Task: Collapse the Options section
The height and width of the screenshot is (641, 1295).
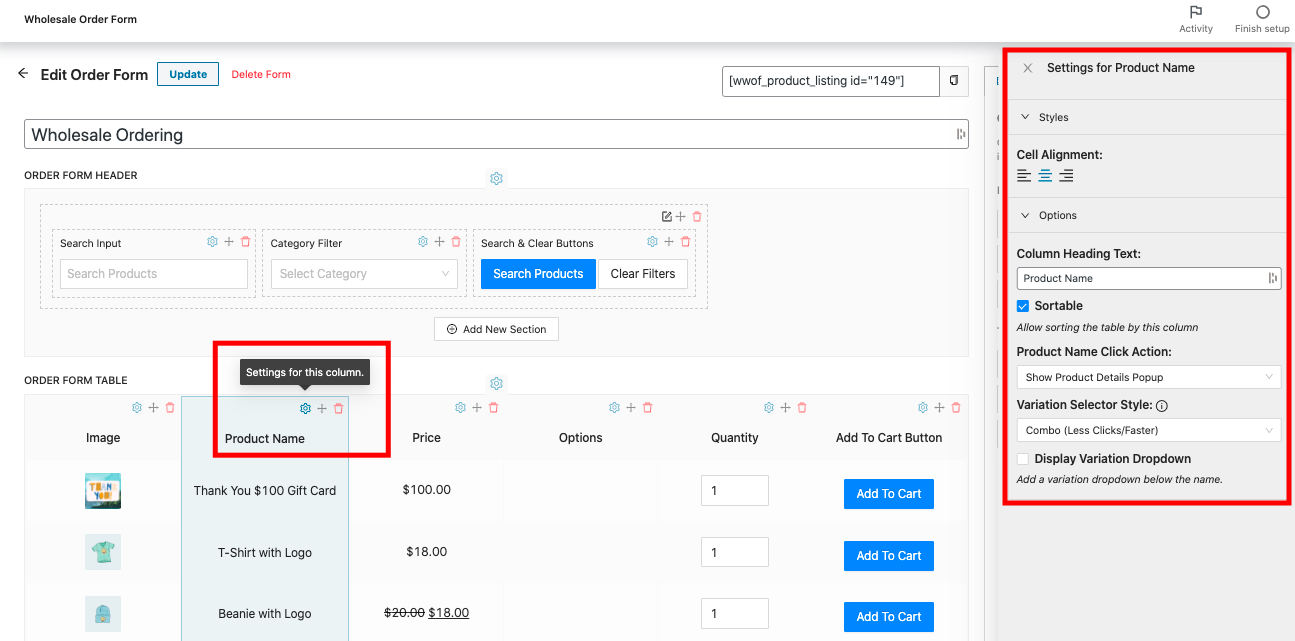Action: pyautogui.click(x=1025, y=215)
